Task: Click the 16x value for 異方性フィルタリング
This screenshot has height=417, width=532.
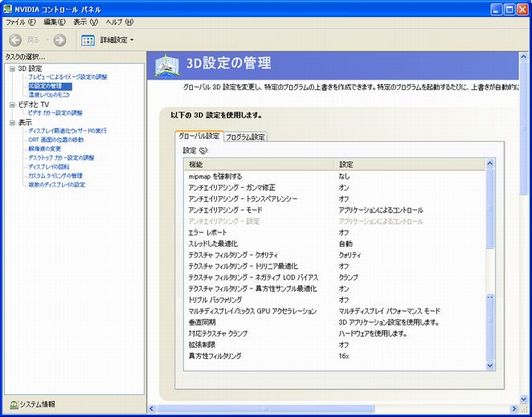Action: coord(344,356)
